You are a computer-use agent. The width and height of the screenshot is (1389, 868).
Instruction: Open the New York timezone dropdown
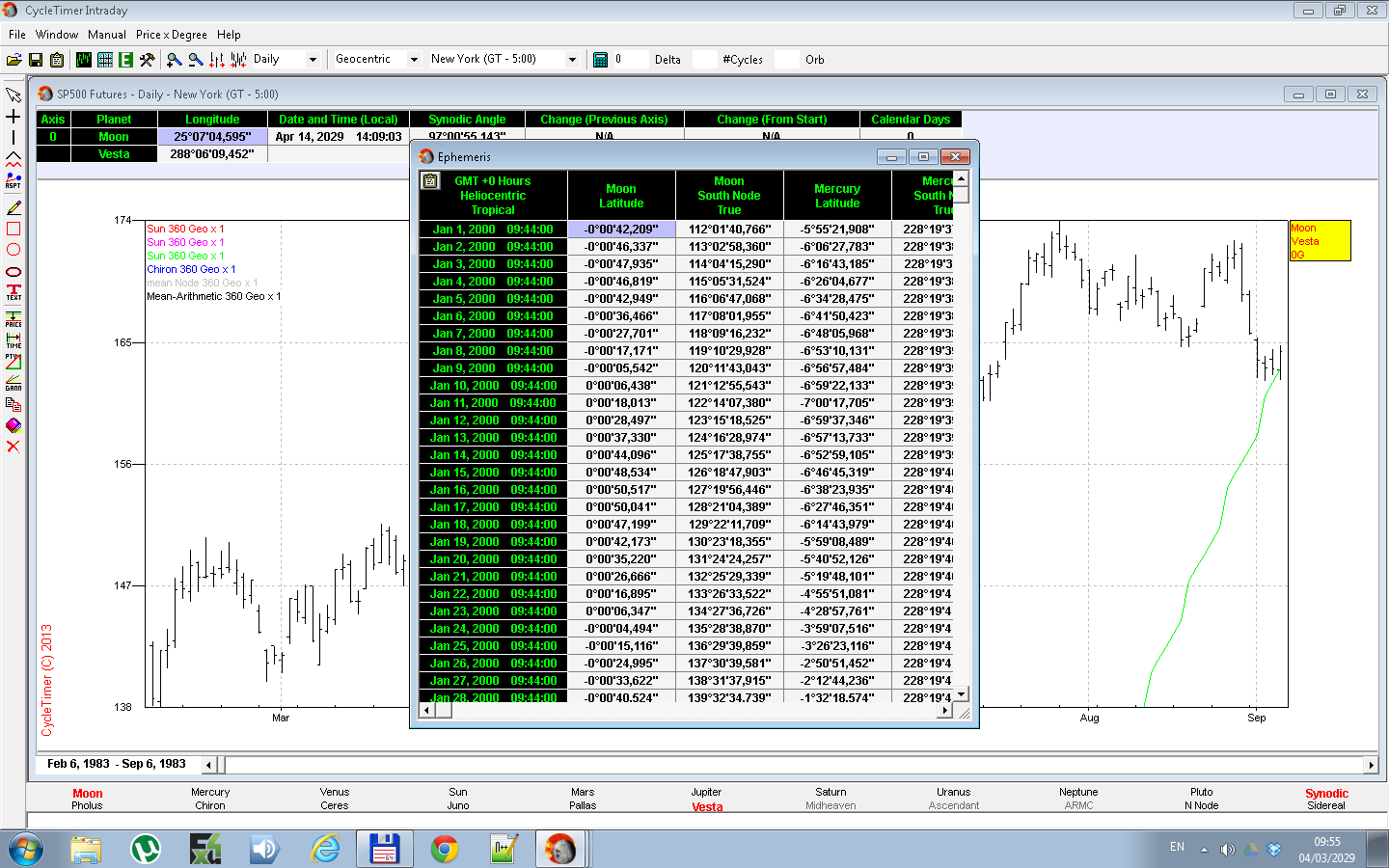tap(572, 60)
